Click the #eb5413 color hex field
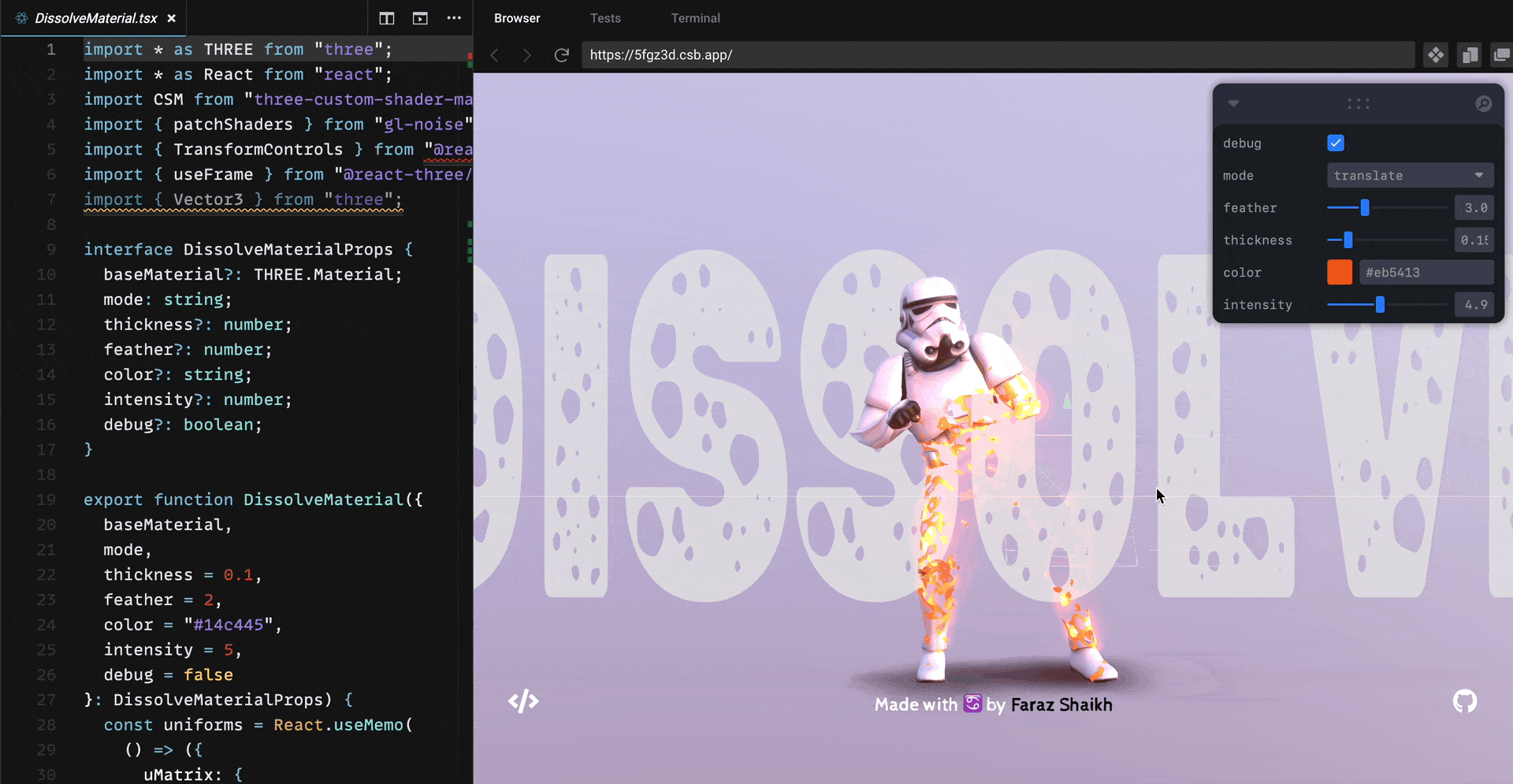This screenshot has width=1513, height=784. click(1426, 272)
